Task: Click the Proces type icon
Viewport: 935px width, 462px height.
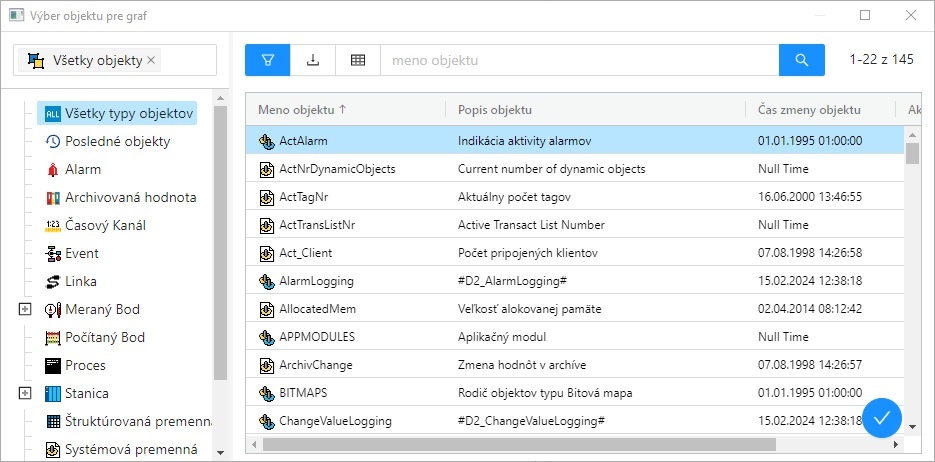Action: (x=53, y=366)
